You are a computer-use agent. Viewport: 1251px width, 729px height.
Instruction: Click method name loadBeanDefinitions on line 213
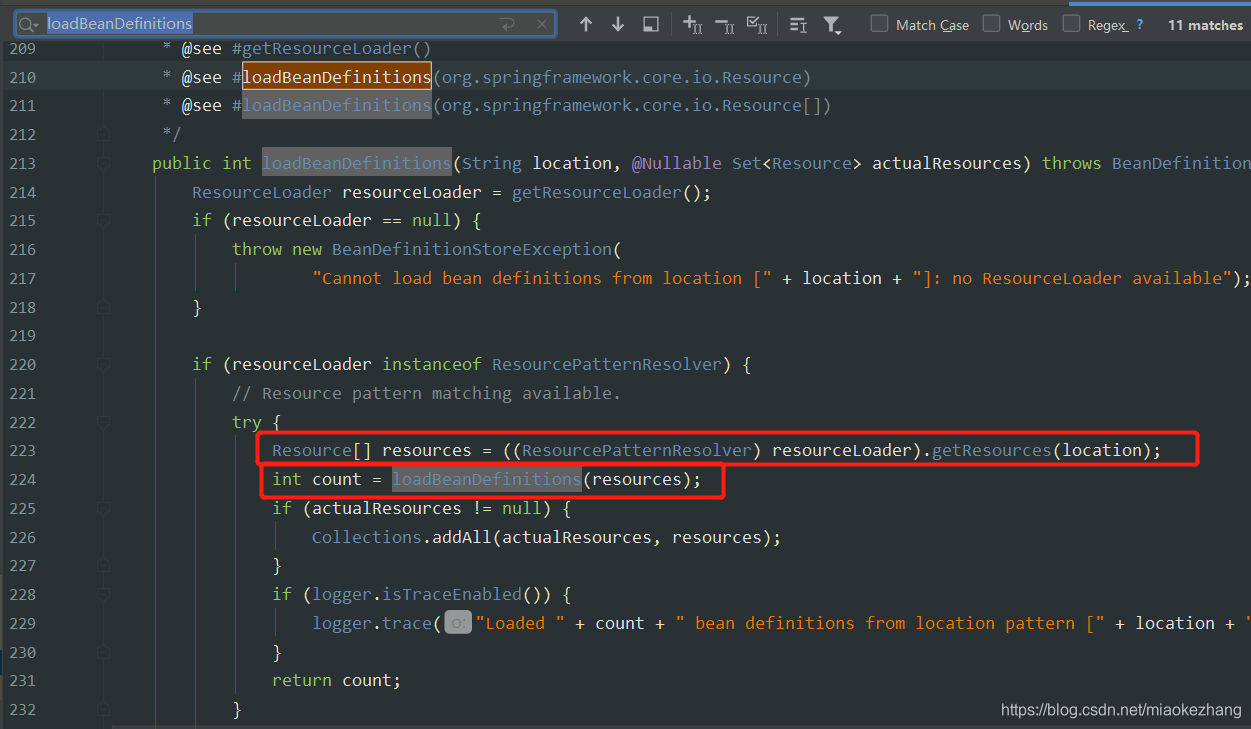357,163
